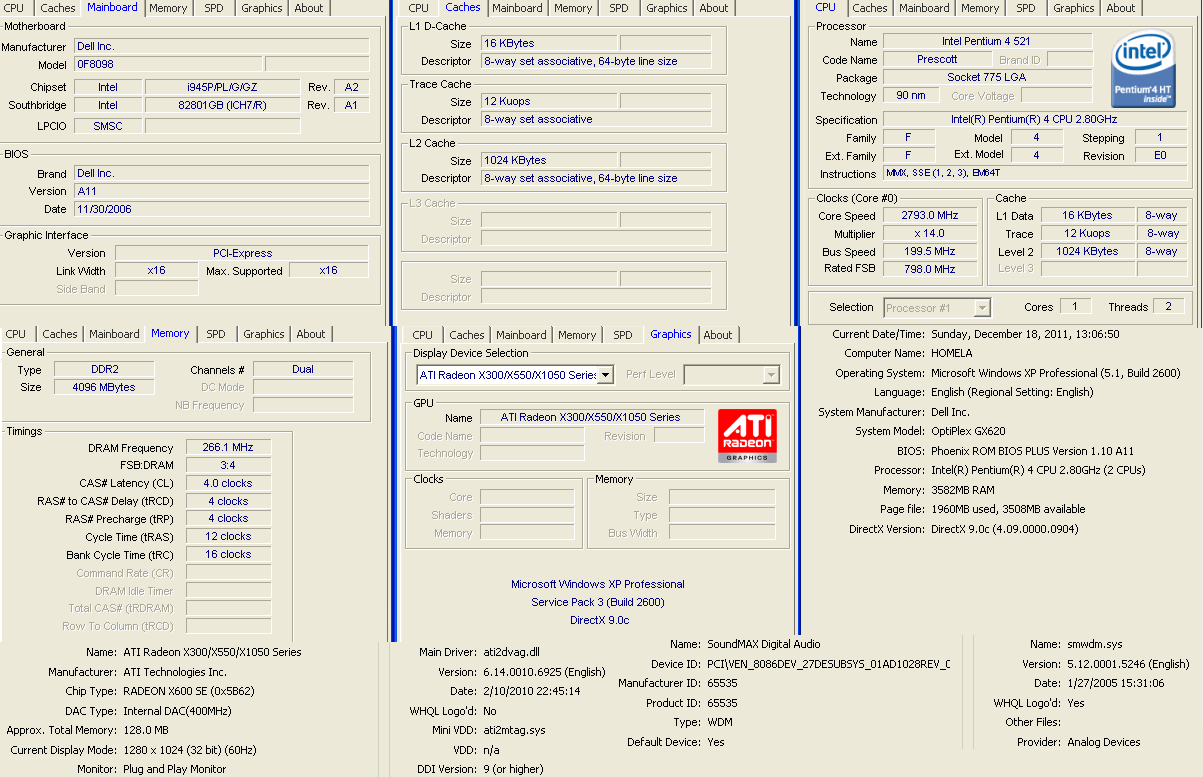Click the Link Width x16 field
This screenshot has width=1203, height=777.
[x=156, y=271]
